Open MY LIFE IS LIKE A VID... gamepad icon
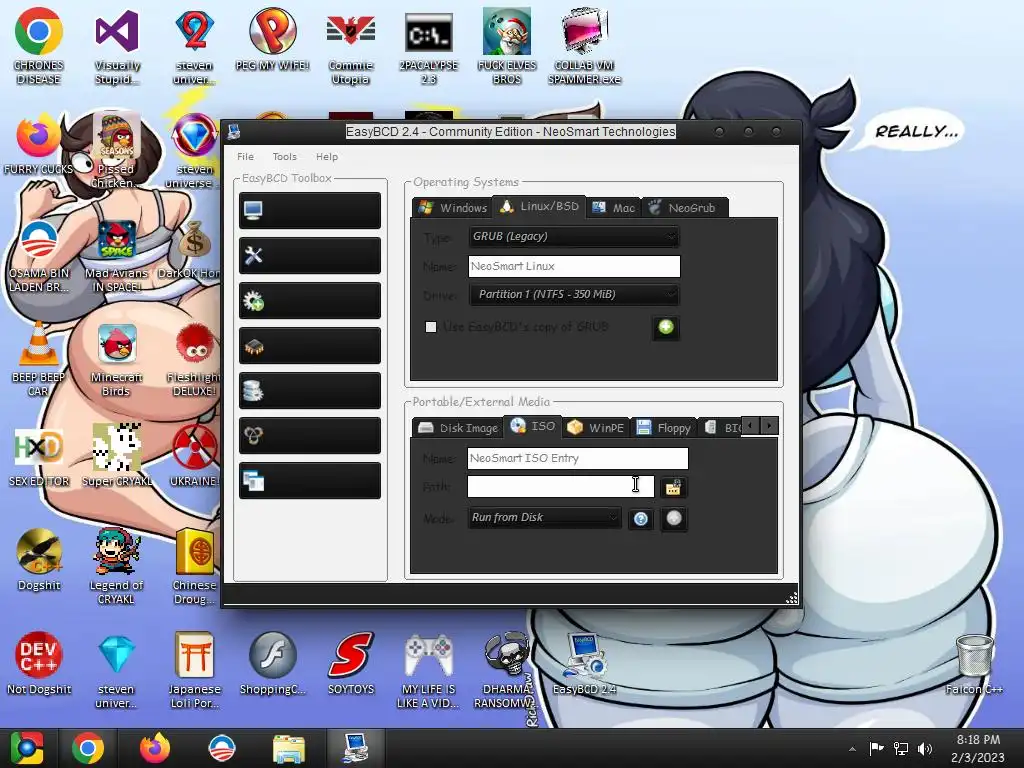 428,669
